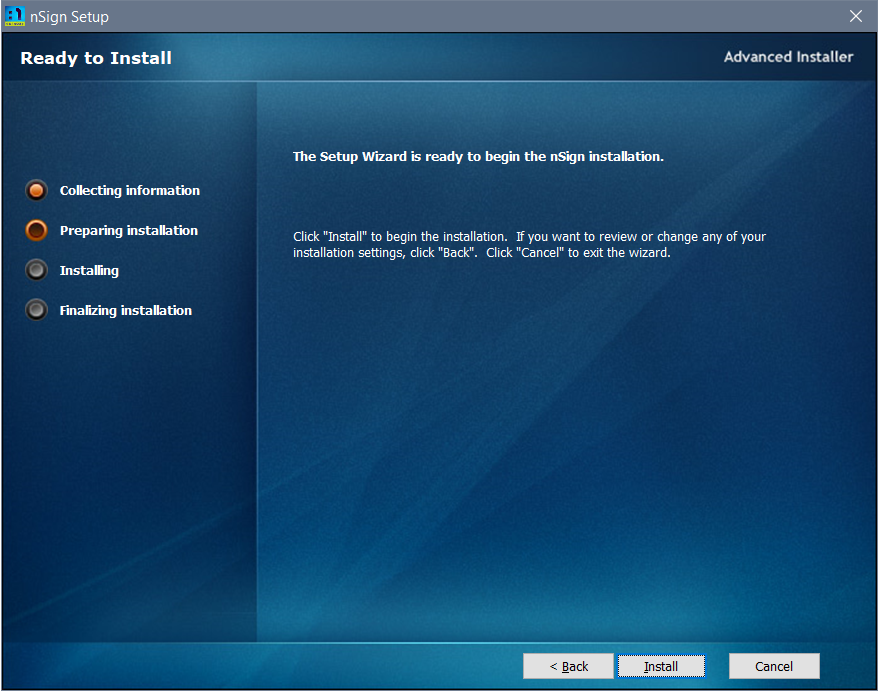Click the Finalizing installation step bullet icon
This screenshot has width=878, height=691.
tap(36, 310)
